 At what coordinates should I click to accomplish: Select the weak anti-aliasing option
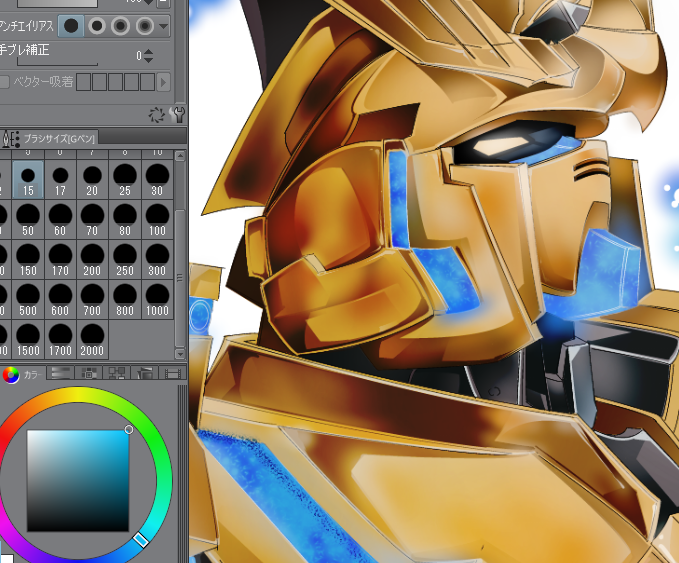click(x=97, y=26)
